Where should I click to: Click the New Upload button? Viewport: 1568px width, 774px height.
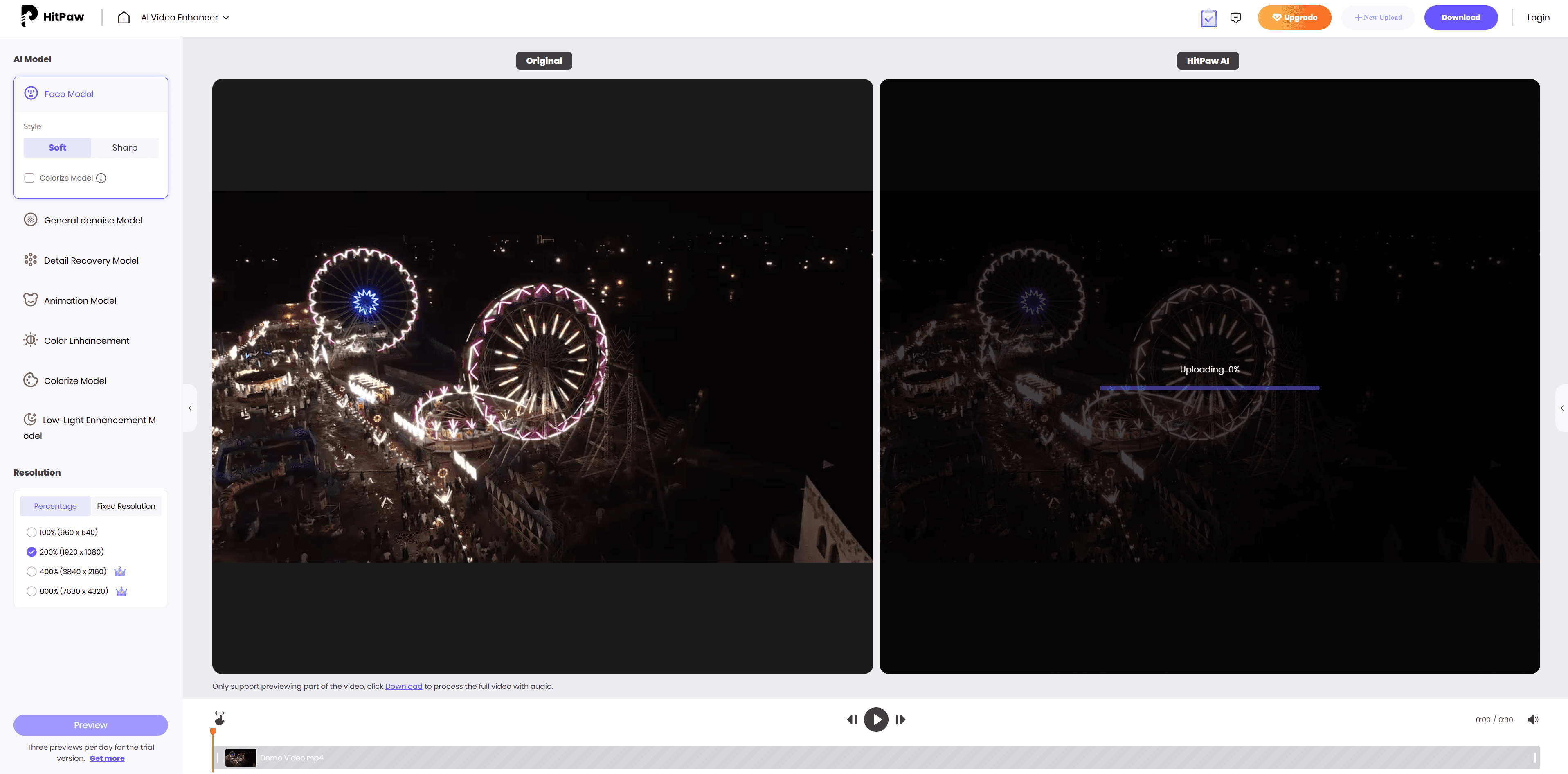[1377, 18]
